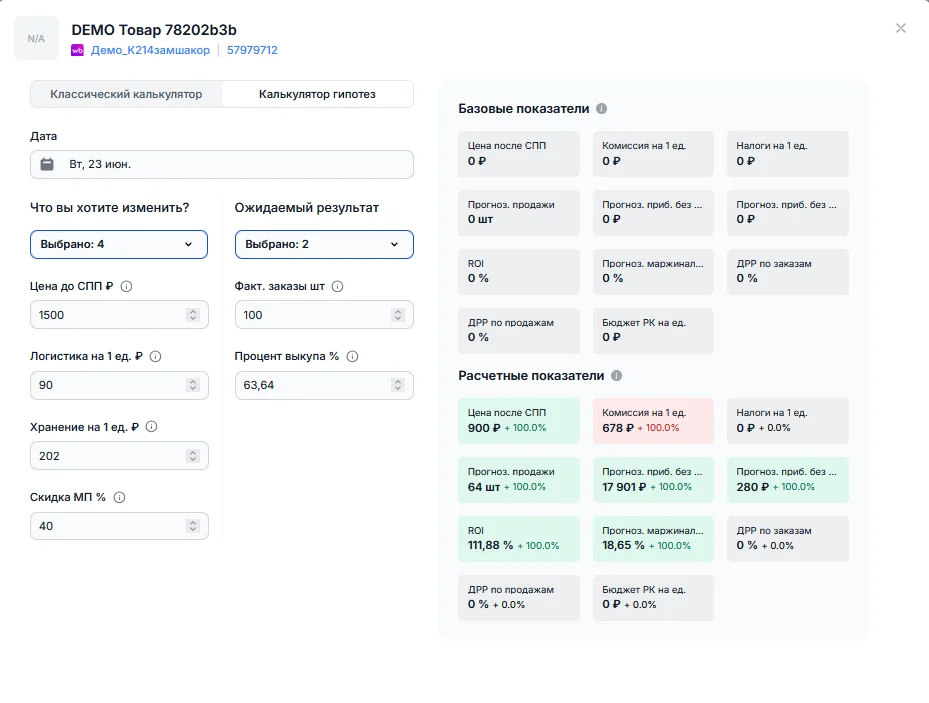Click info icon next to Цена до СПП
Viewport: 929px width, 703px height.
(126, 287)
